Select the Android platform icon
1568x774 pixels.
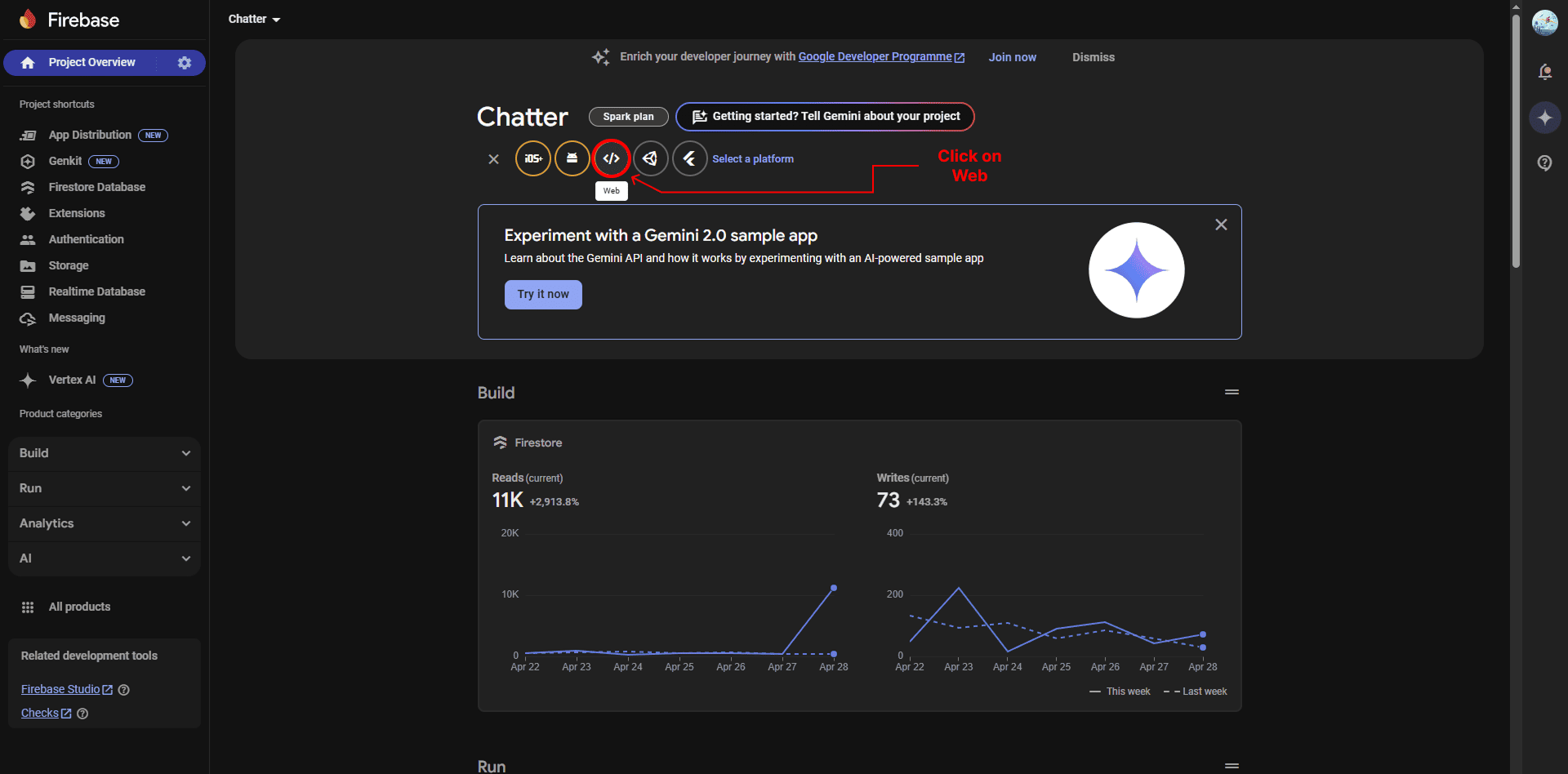click(x=572, y=158)
